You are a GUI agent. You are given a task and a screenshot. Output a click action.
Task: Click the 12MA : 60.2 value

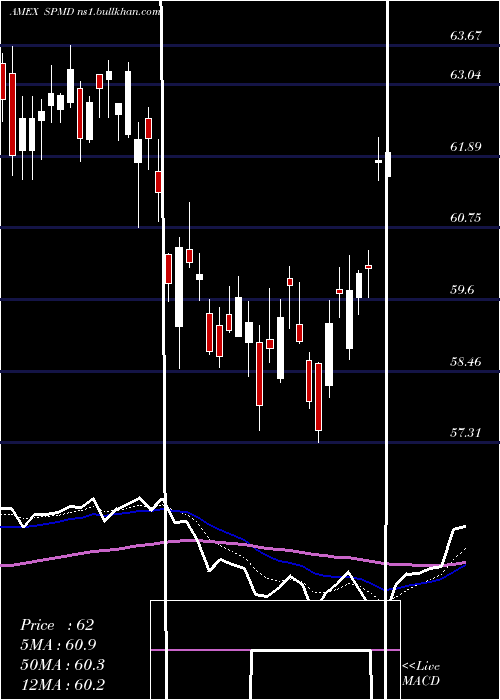(x=62, y=684)
